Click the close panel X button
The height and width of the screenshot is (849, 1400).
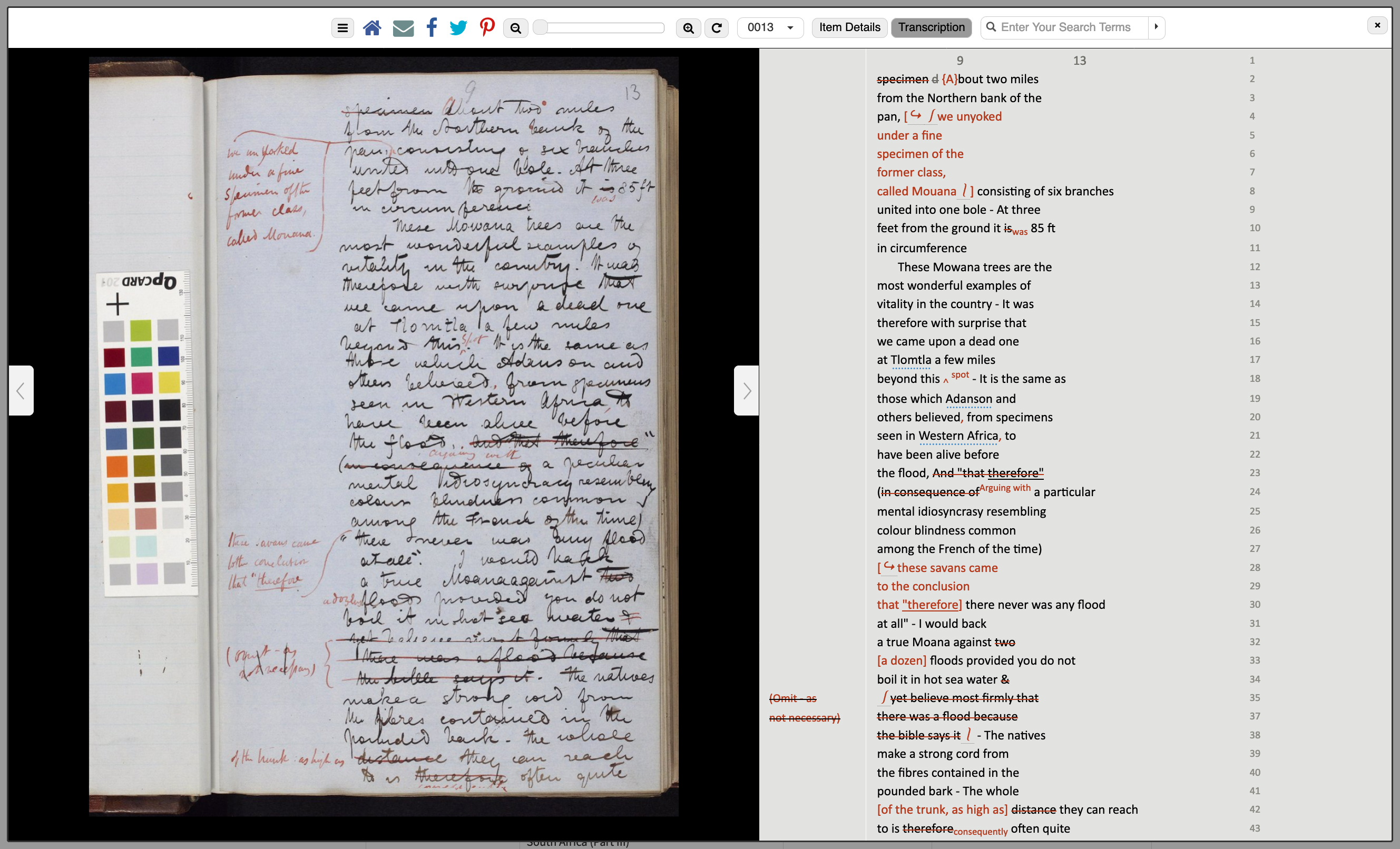click(x=1377, y=26)
